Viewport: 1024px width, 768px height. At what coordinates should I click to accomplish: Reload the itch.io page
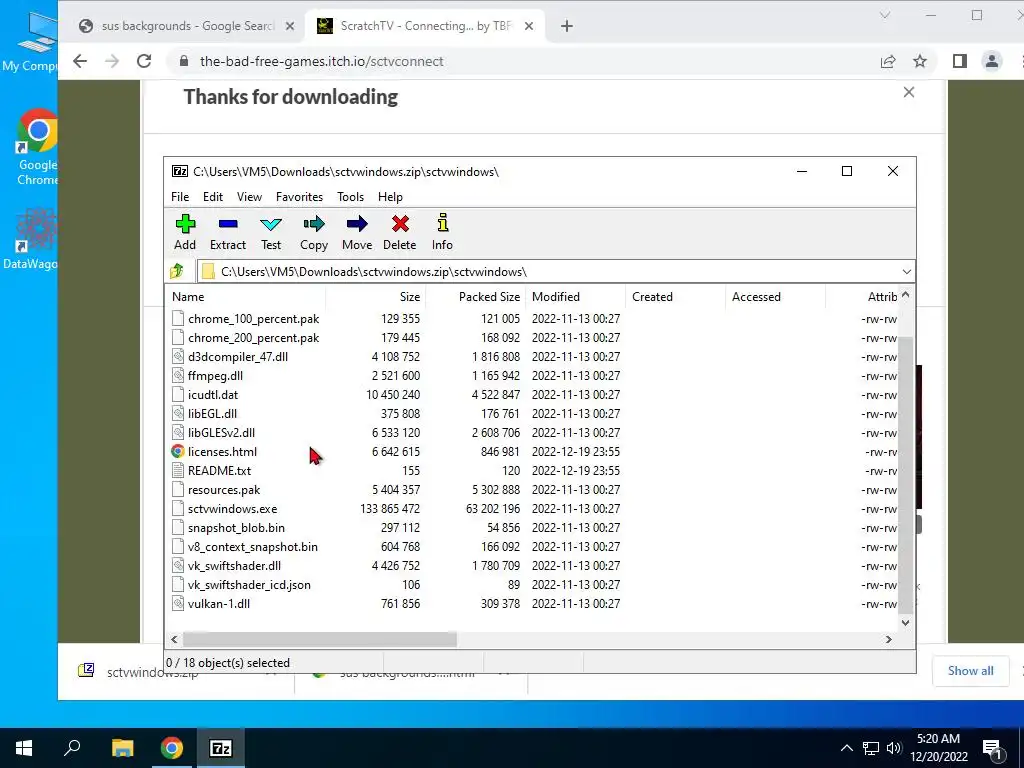pyautogui.click(x=144, y=61)
